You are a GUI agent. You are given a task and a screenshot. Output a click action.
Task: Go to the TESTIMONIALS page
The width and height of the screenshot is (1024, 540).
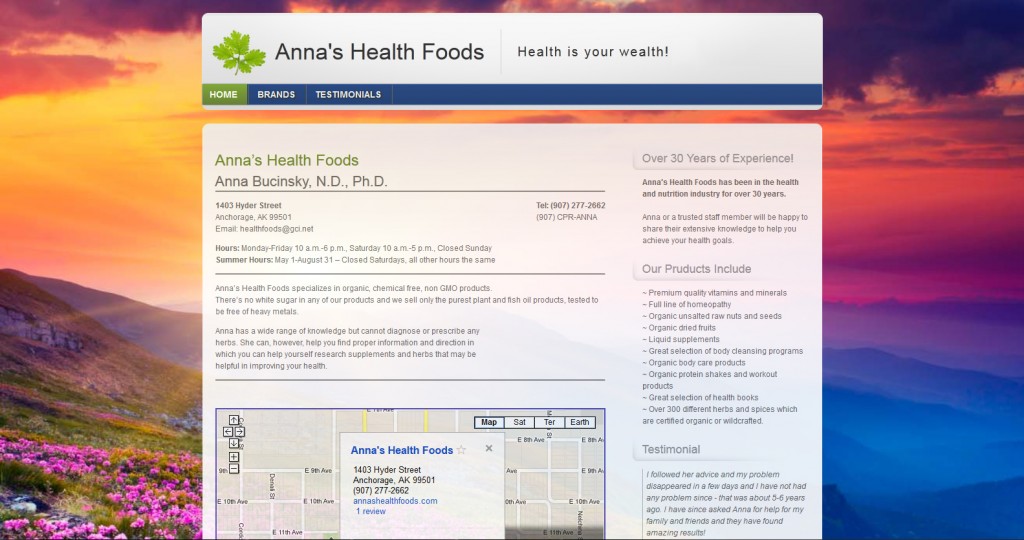tap(348, 95)
